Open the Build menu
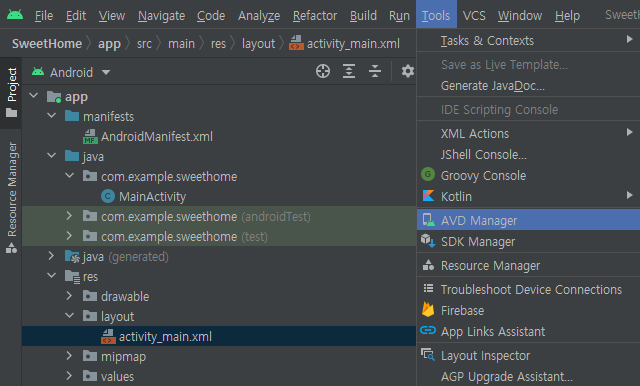 tap(363, 16)
